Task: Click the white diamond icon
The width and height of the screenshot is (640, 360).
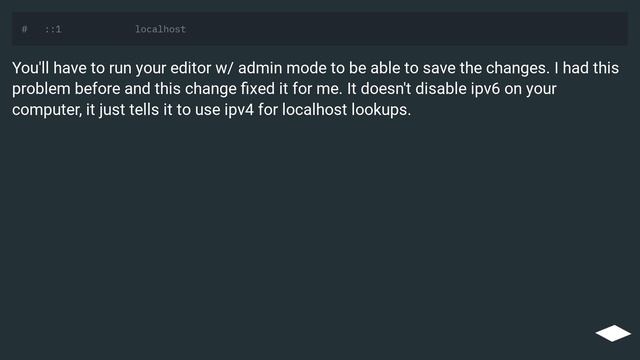Action: [x=613, y=333]
